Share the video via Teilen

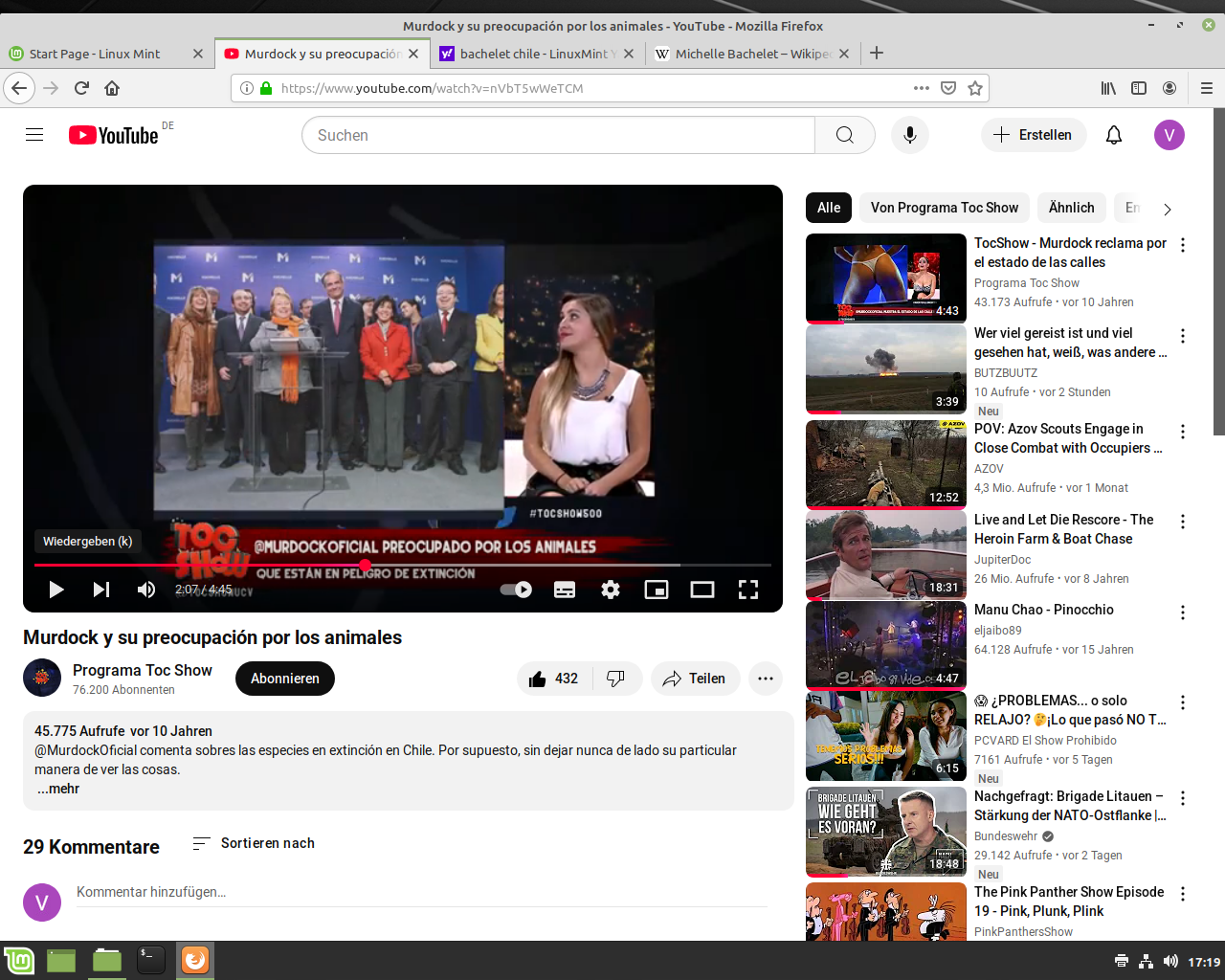(696, 679)
